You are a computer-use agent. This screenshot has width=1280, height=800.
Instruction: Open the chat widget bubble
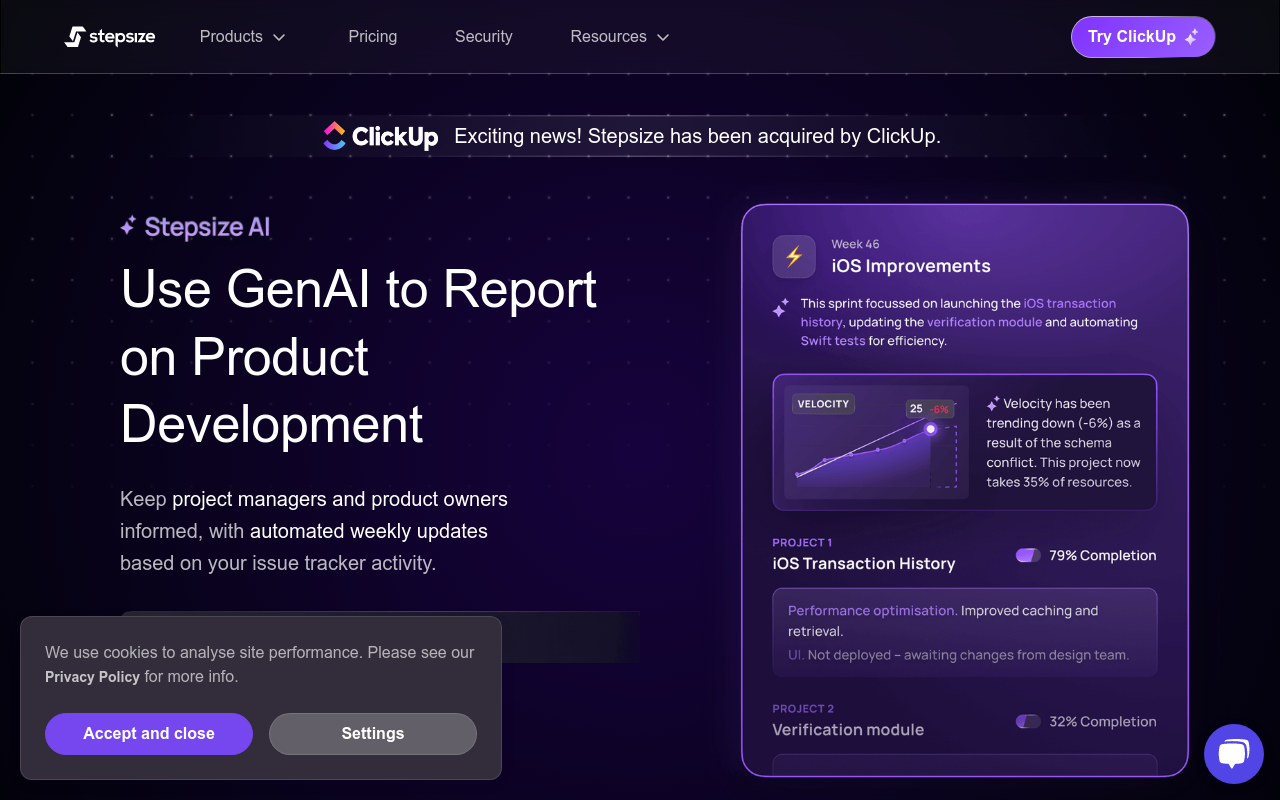tap(1234, 754)
